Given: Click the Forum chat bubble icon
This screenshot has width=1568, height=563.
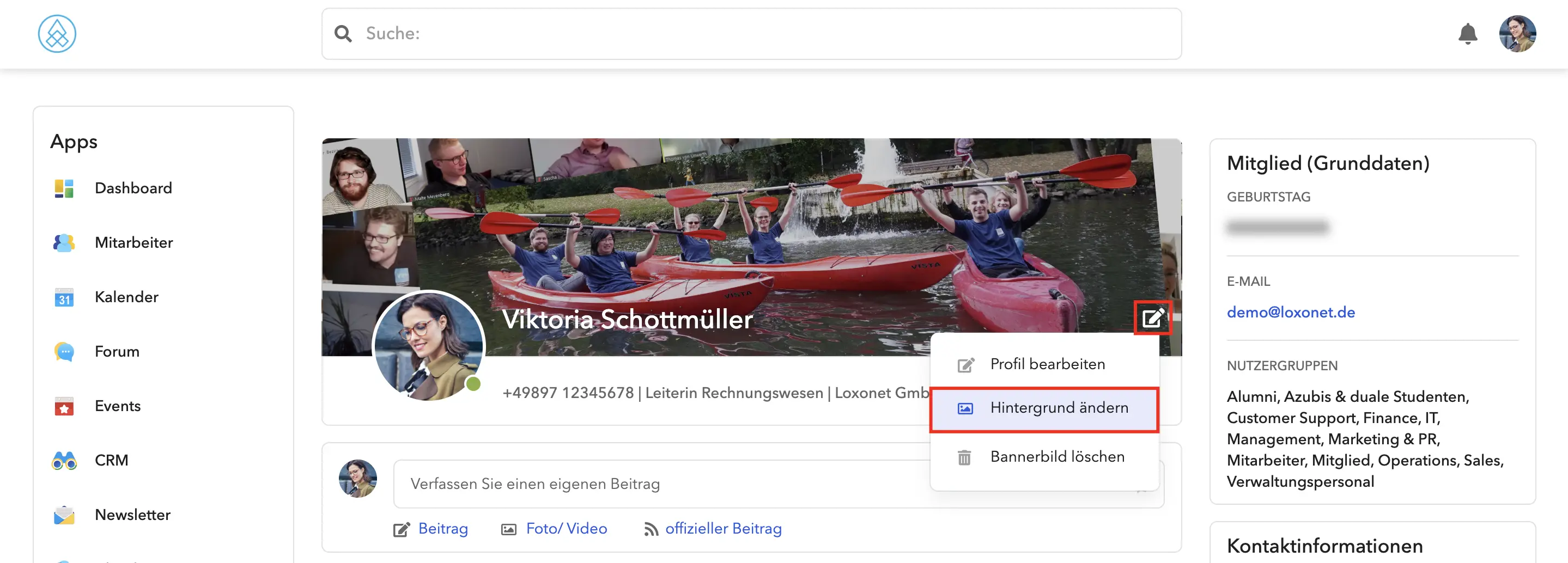Looking at the screenshot, I should click(64, 352).
